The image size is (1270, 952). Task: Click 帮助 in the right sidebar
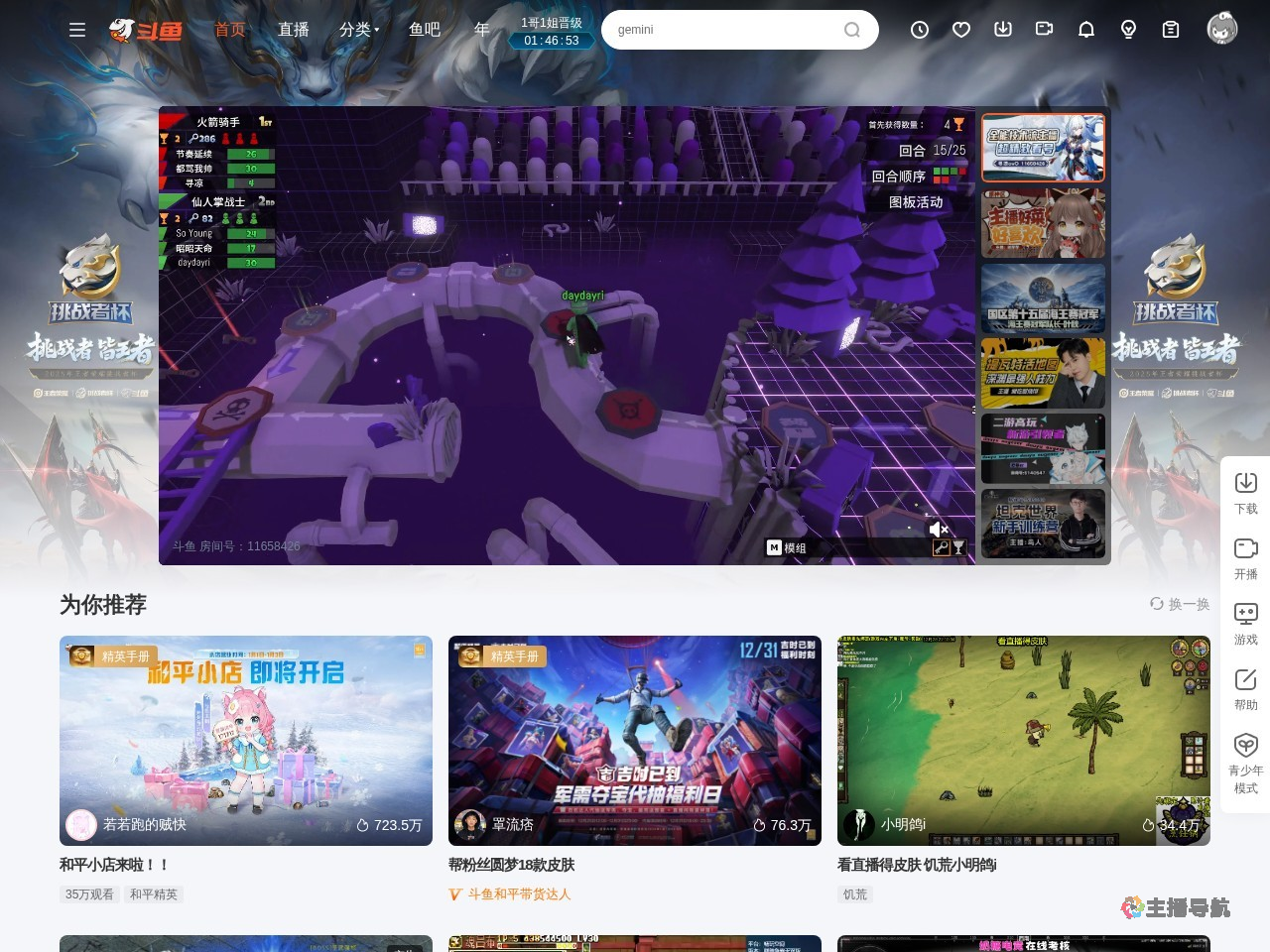1246,690
